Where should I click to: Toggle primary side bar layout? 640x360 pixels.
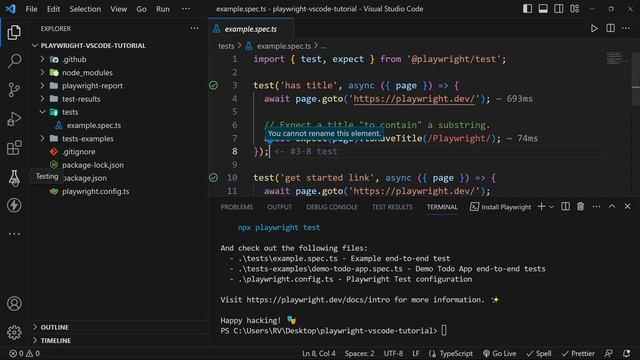pos(527,9)
